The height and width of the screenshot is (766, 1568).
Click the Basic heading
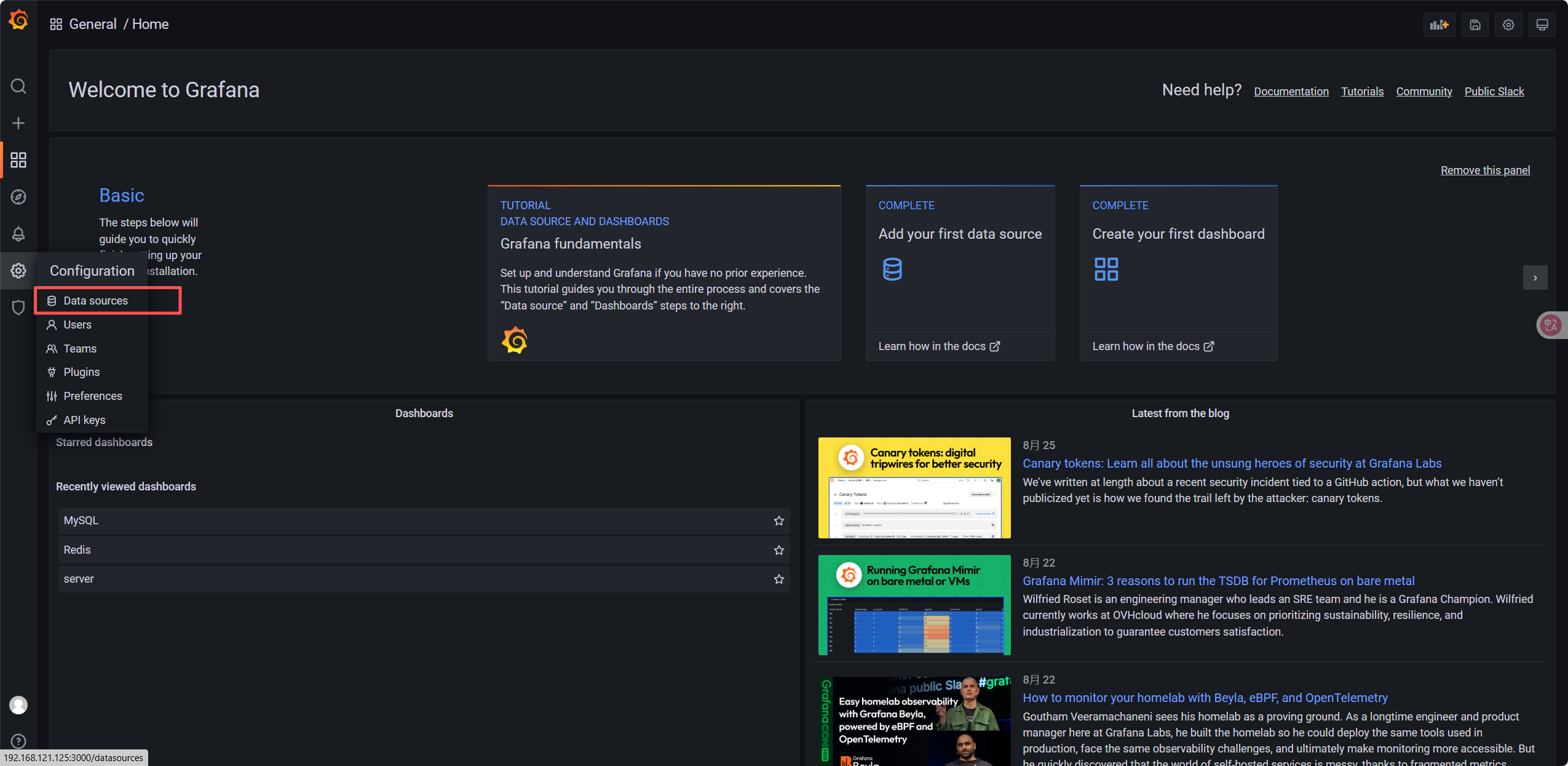click(122, 195)
